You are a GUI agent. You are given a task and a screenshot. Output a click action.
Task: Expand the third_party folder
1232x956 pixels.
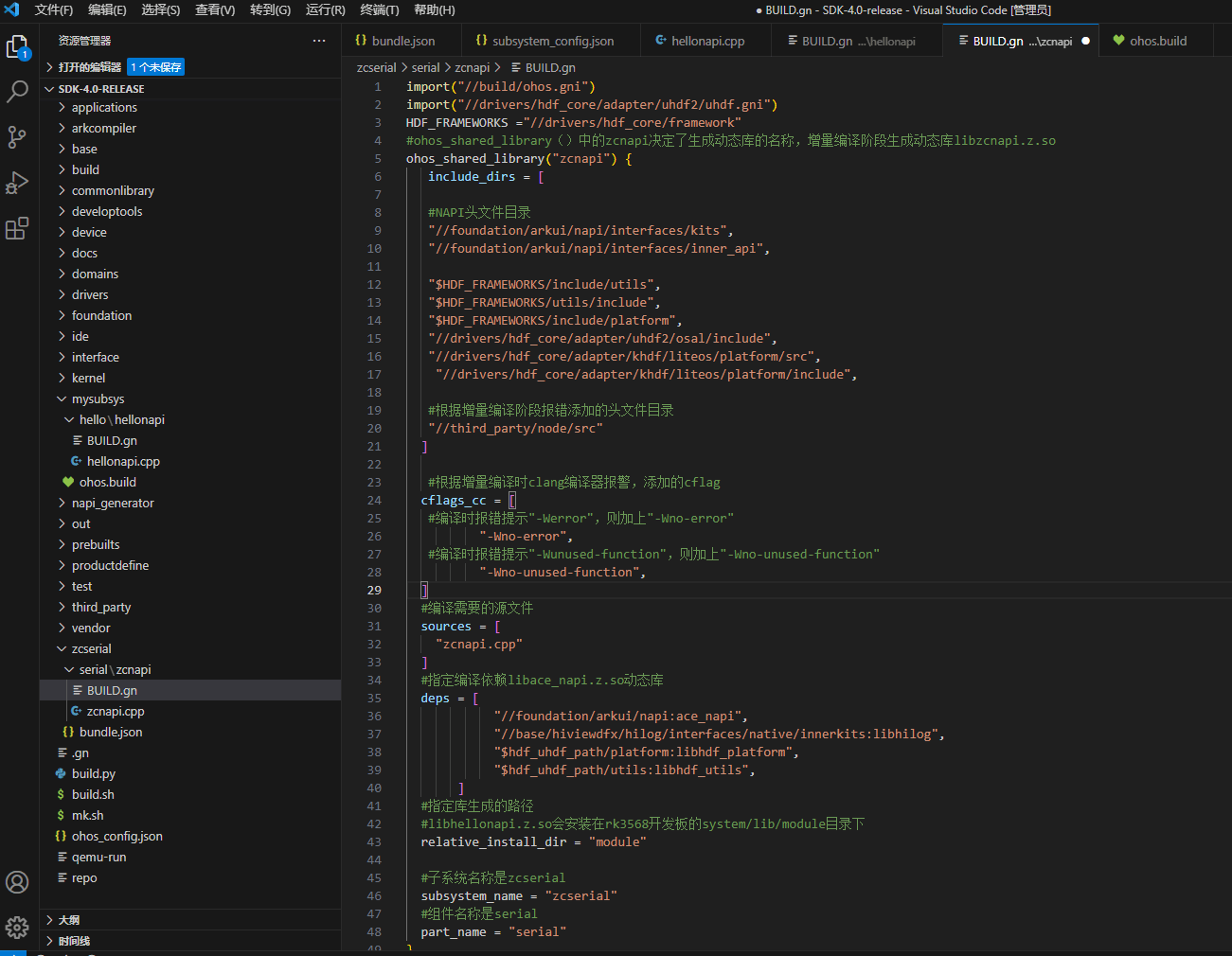point(189,607)
